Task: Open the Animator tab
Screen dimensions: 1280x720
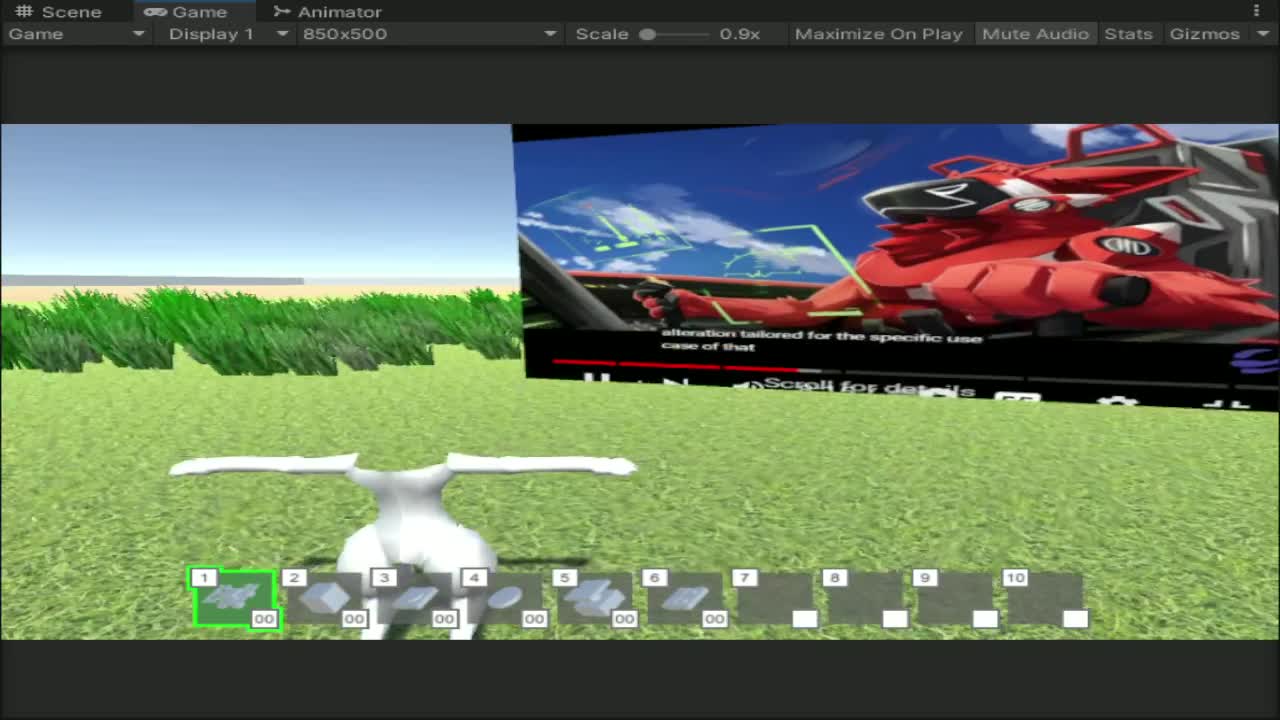Action: coord(328,12)
